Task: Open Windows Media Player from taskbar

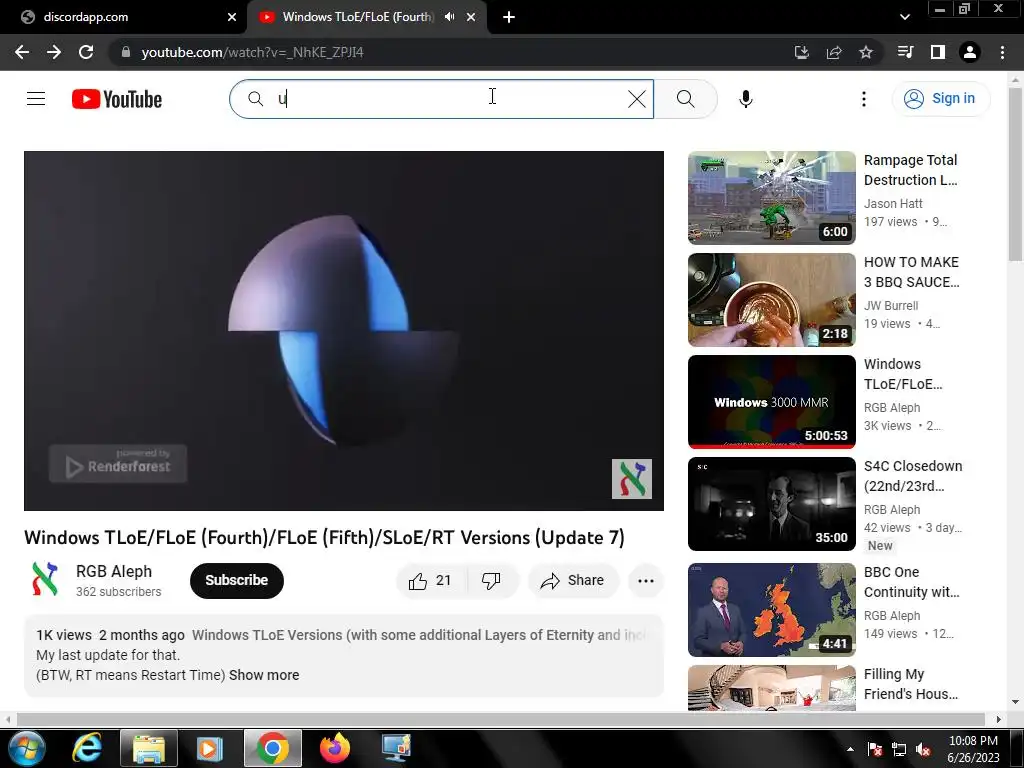Action: point(210,748)
